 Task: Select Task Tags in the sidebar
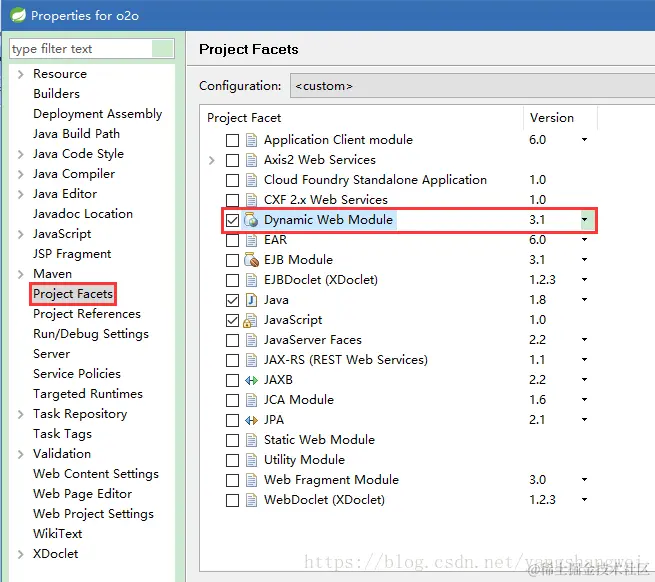pos(62,434)
